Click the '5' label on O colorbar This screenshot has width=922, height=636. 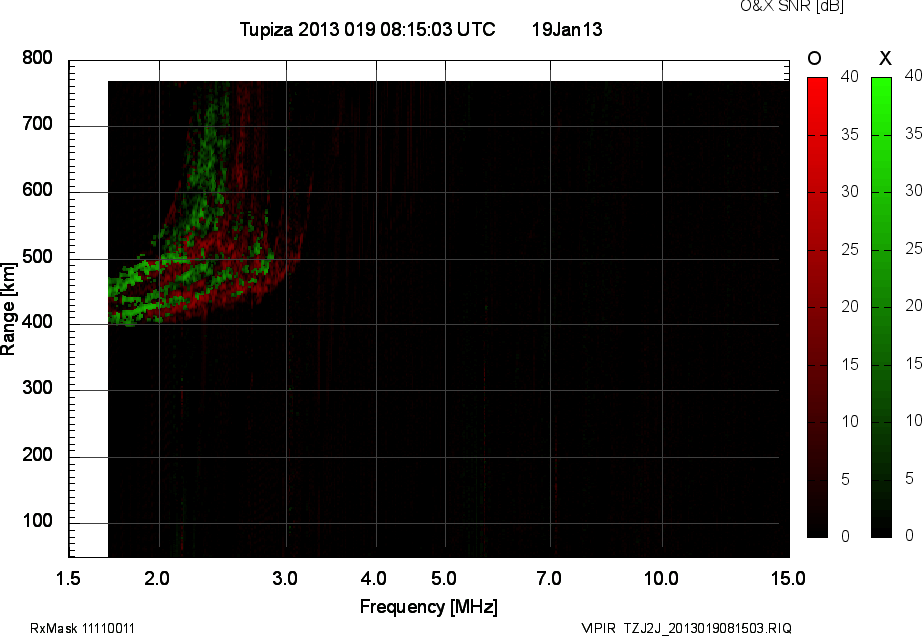pyautogui.click(x=845, y=479)
